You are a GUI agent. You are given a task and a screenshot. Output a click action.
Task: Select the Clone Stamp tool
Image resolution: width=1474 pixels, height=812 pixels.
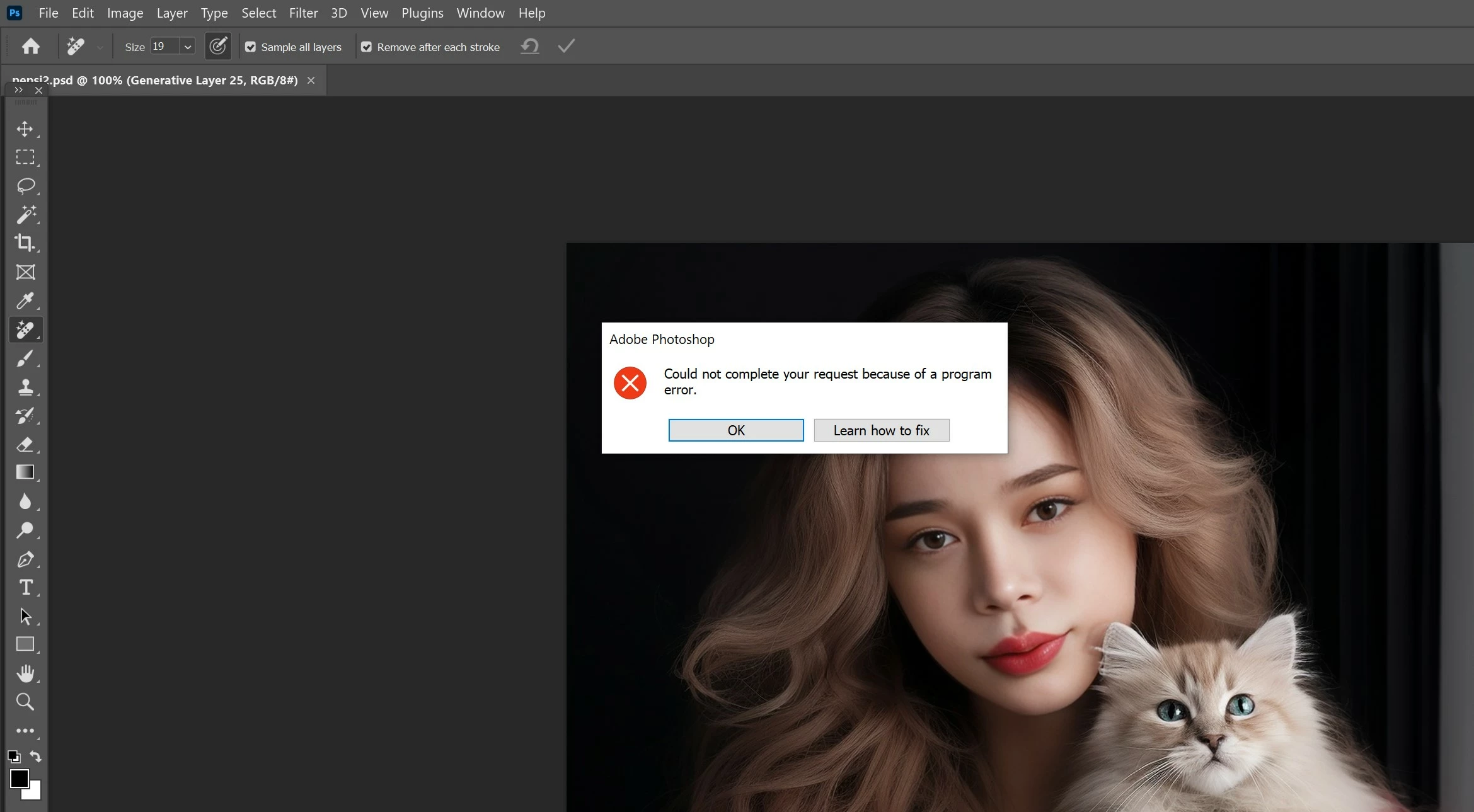25,387
